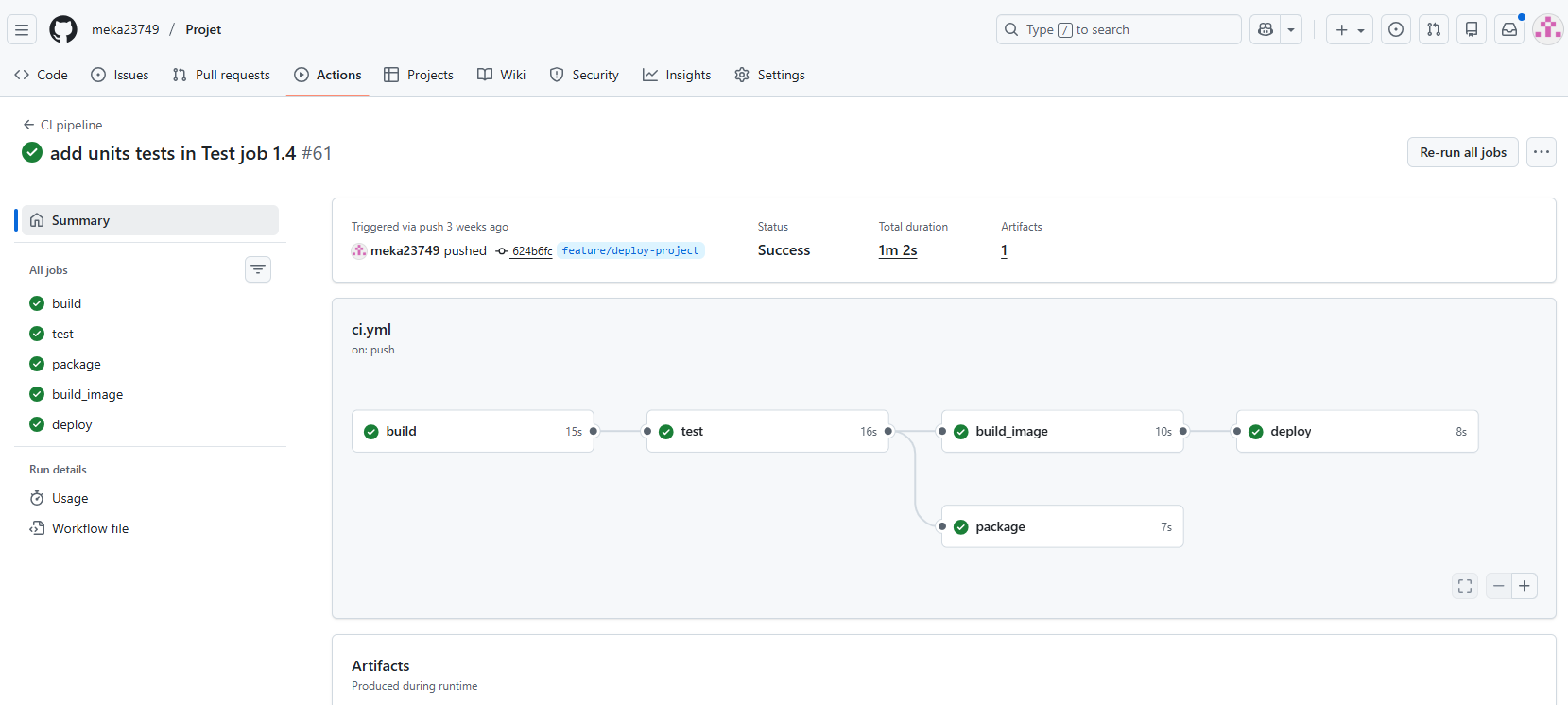Open Copilot chat icon
1568x705 pixels.
coord(1266,29)
